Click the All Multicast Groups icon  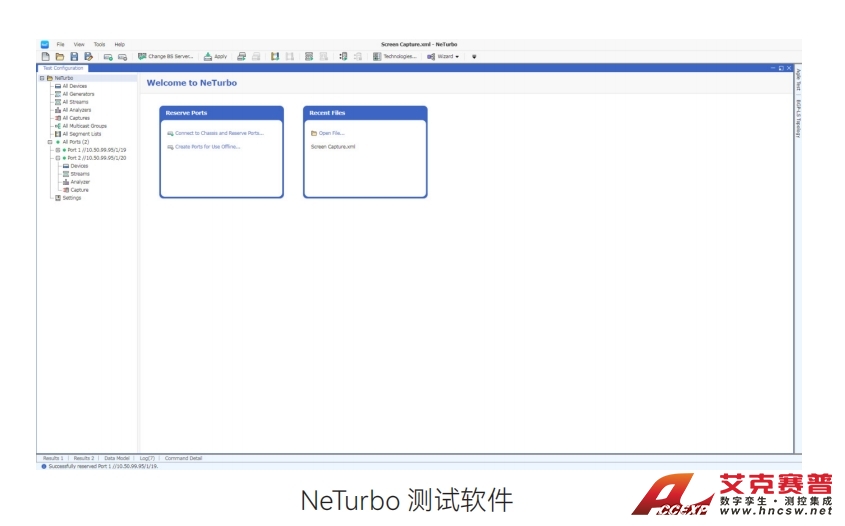click(x=58, y=126)
